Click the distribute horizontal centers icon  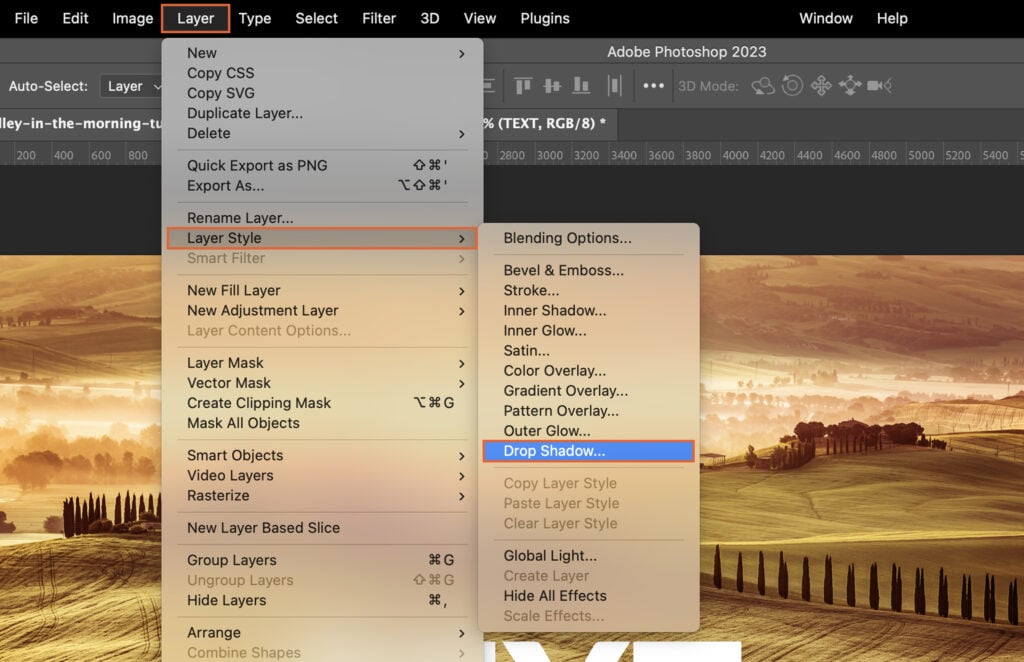pos(613,87)
